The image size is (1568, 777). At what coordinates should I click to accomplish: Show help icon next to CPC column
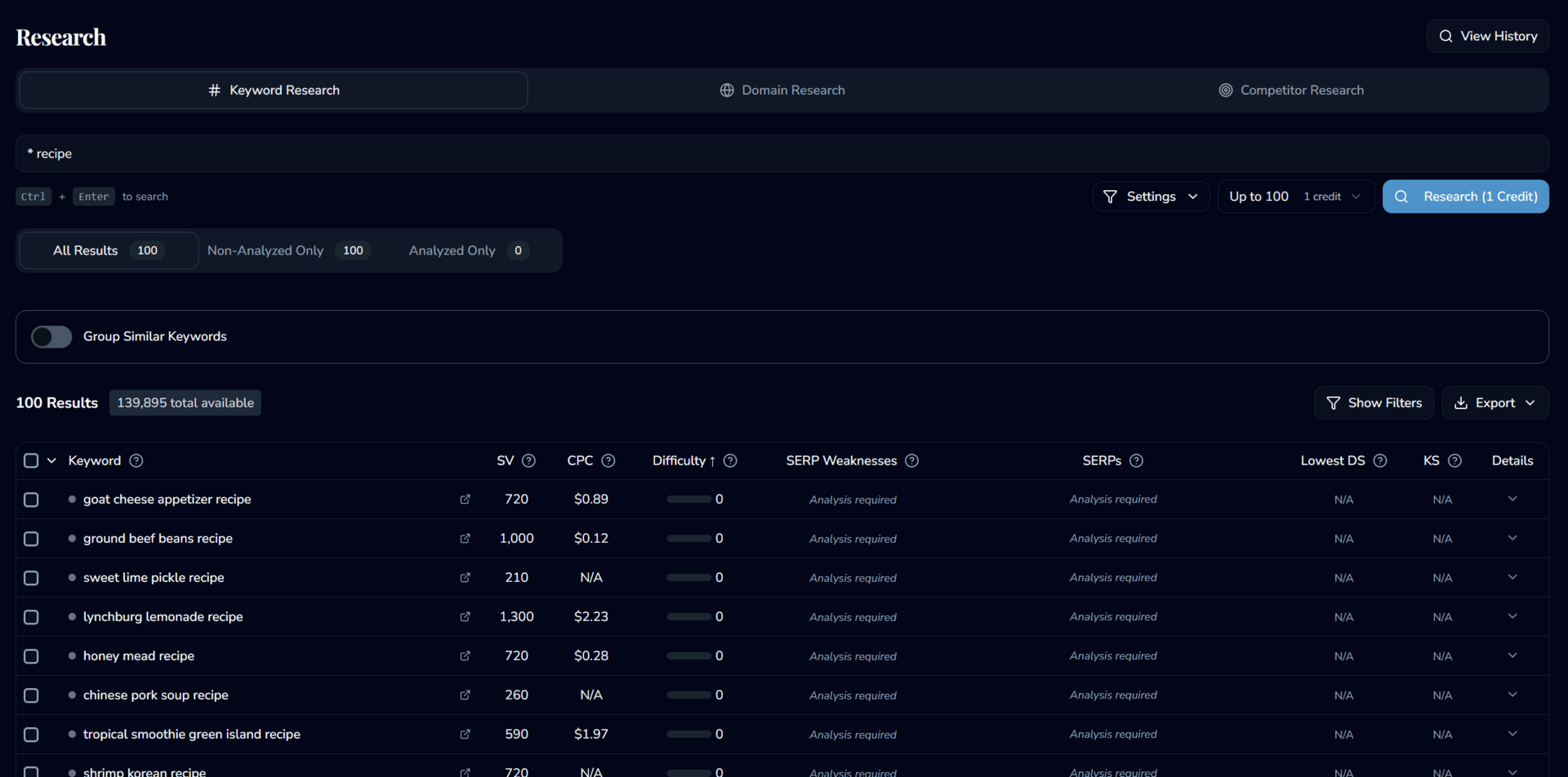[608, 460]
